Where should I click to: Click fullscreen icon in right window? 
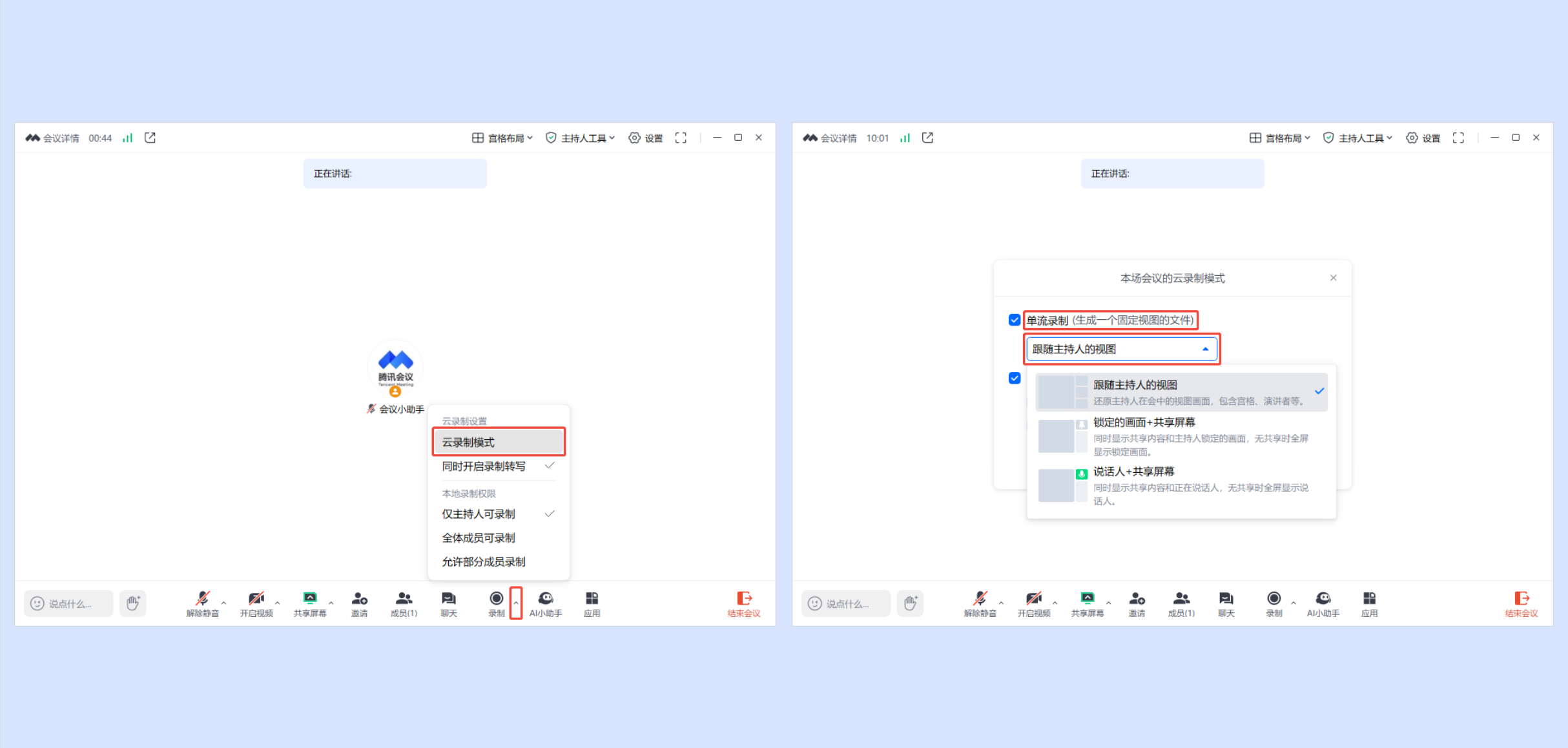(1458, 138)
